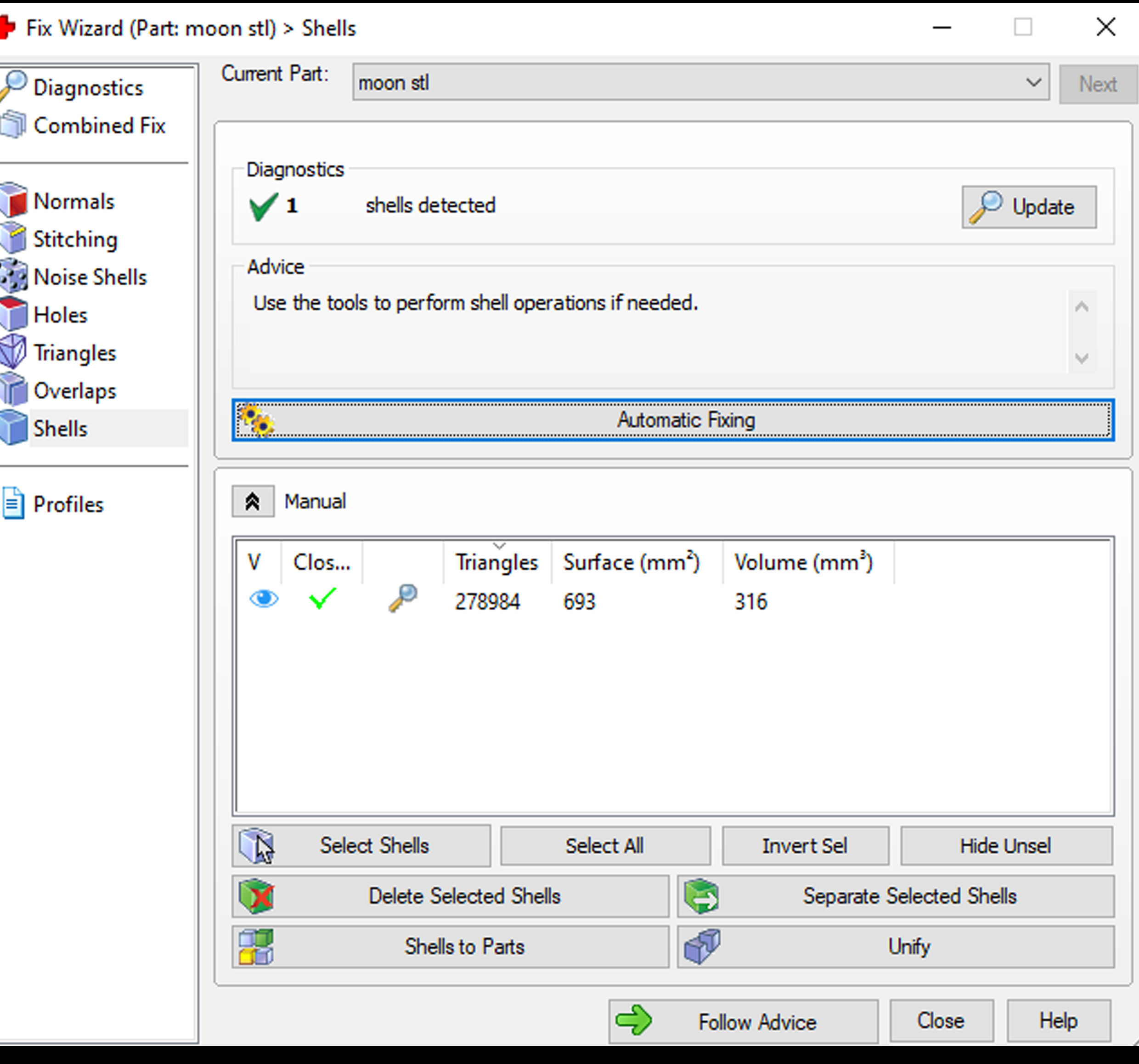This screenshot has height=1064, width=1139.
Task: Open the Triangles fix step
Action: pyautogui.click(x=74, y=353)
